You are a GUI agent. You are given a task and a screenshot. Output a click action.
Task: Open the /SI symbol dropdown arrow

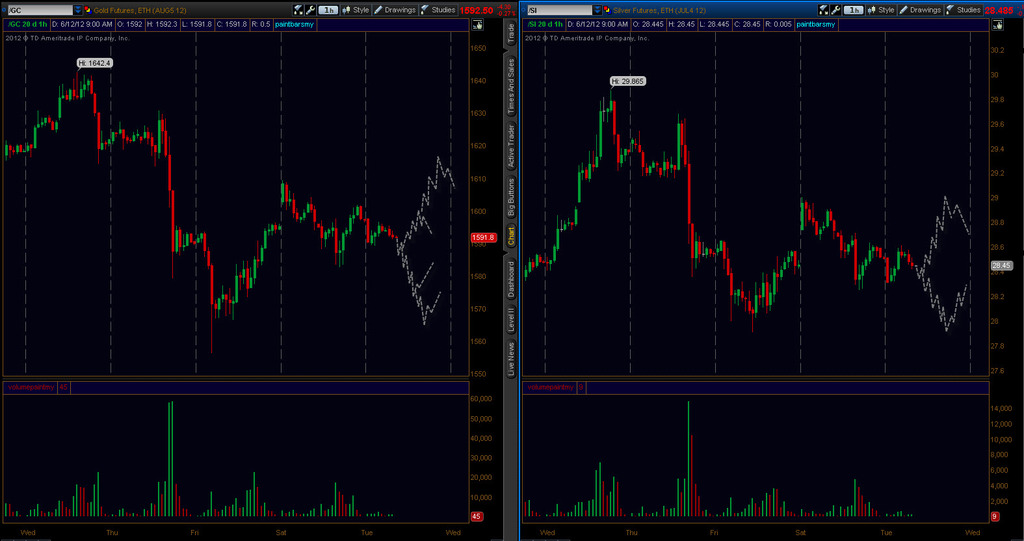(597, 10)
